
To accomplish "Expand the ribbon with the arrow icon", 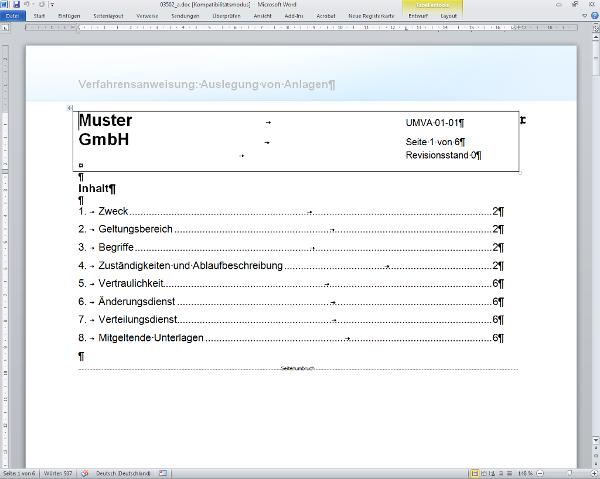I will point(583,17).
